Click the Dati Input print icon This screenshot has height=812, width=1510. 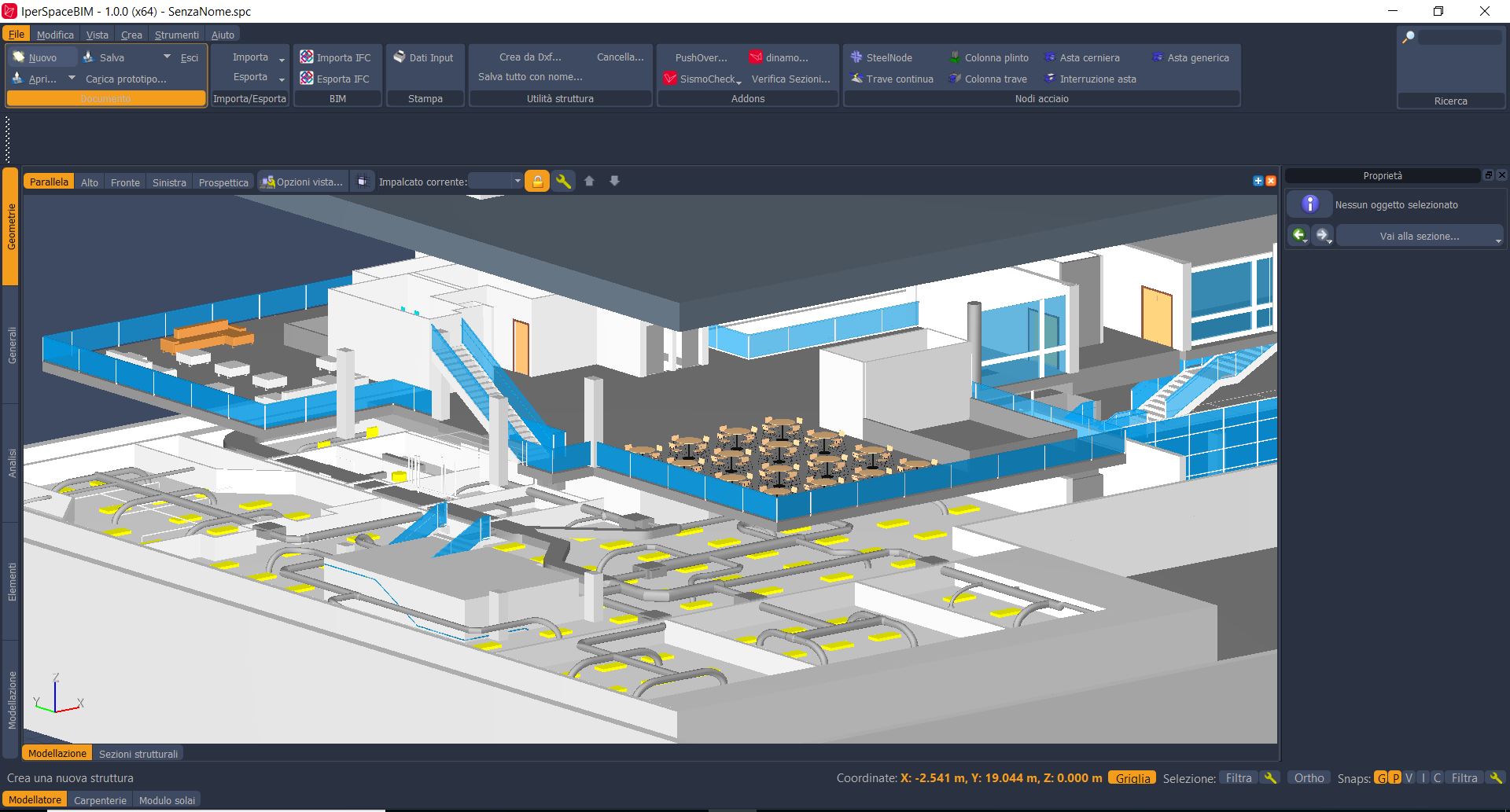click(x=400, y=57)
